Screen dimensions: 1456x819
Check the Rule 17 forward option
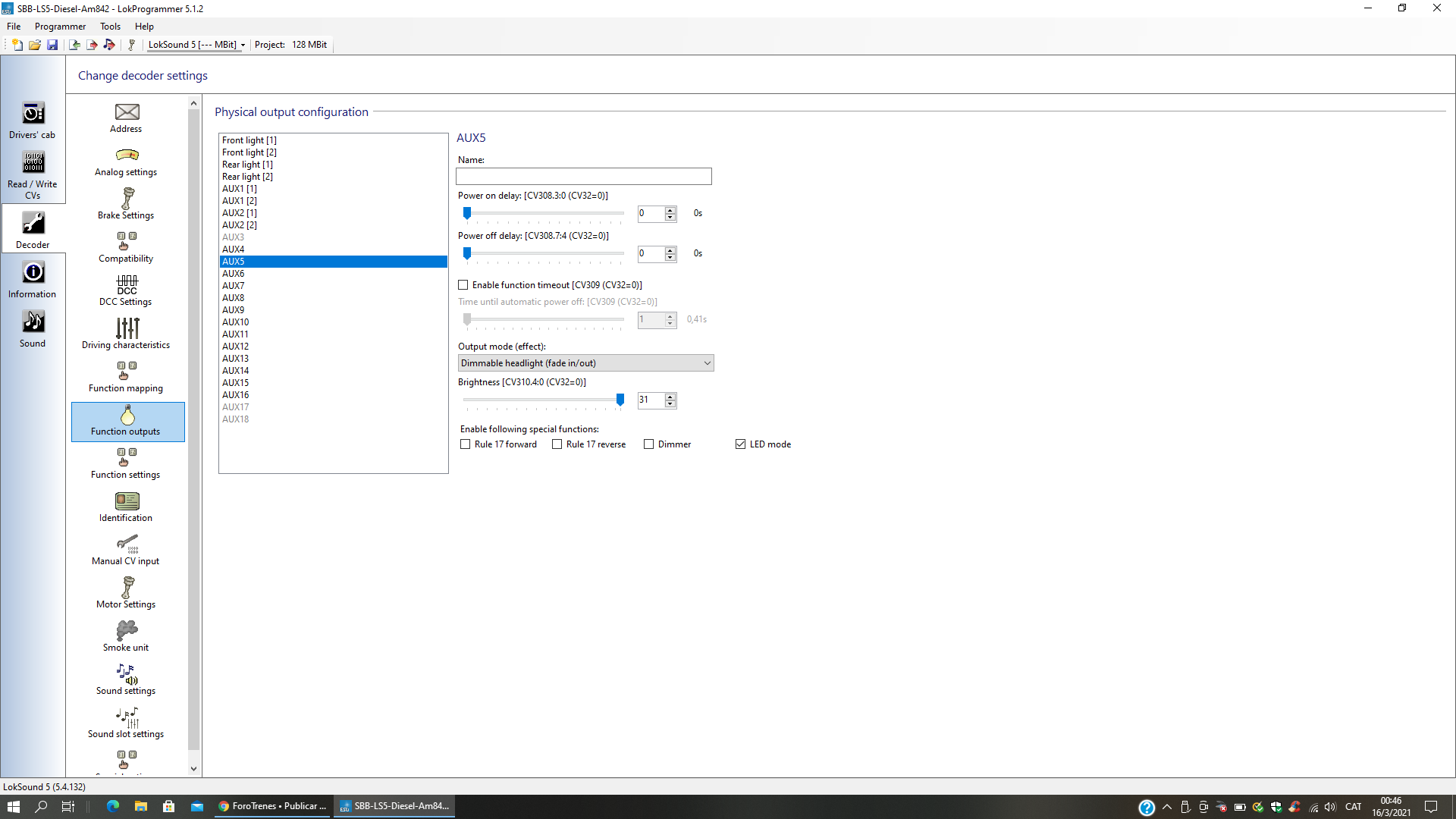(466, 444)
